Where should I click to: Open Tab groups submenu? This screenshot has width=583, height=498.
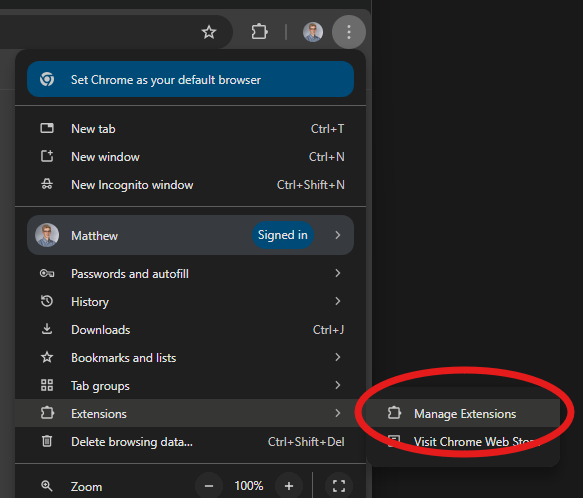[190, 385]
